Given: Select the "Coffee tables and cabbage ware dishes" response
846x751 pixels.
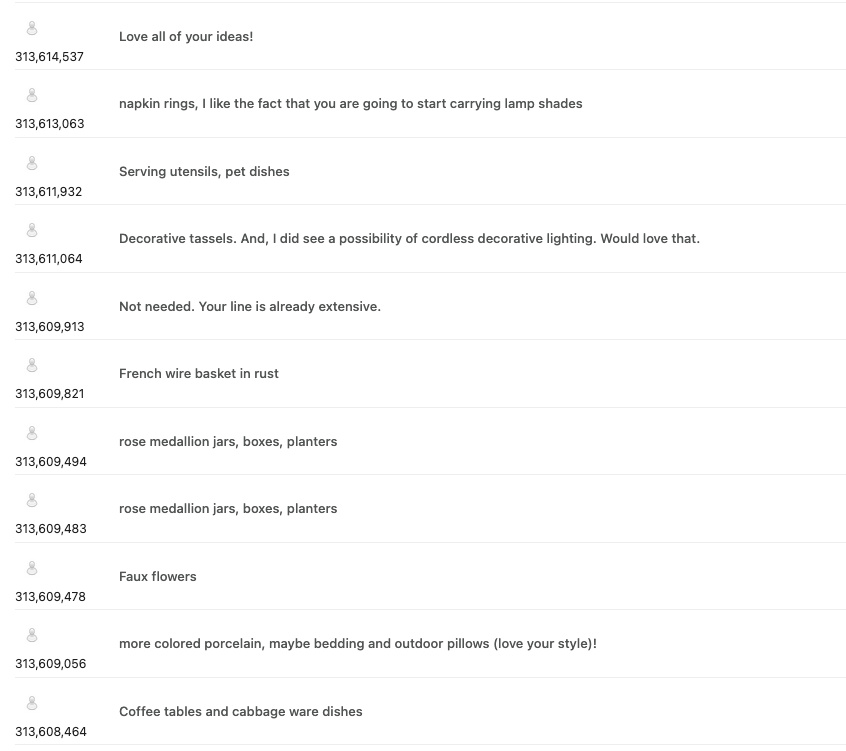Looking at the screenshot, I should (241, 712).
